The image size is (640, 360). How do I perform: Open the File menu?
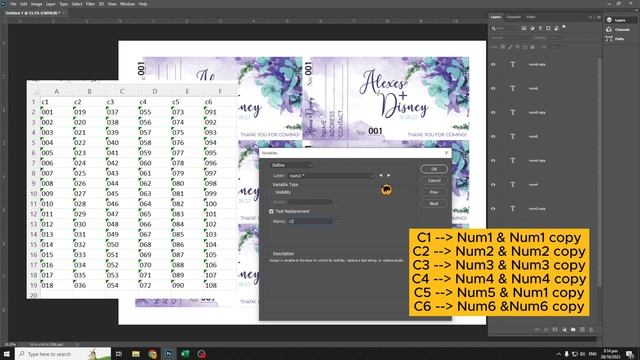13,4
